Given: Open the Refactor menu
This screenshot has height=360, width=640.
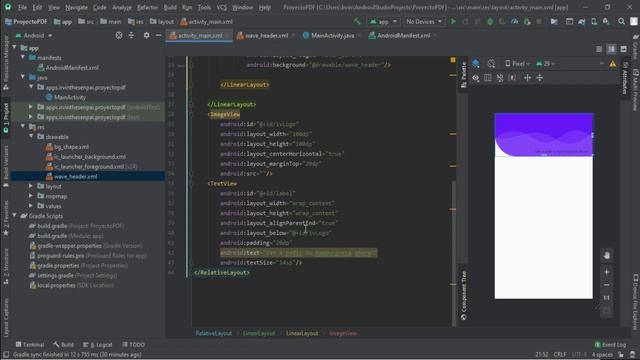Looking at the screenshot, I should (x=147, y=7).
